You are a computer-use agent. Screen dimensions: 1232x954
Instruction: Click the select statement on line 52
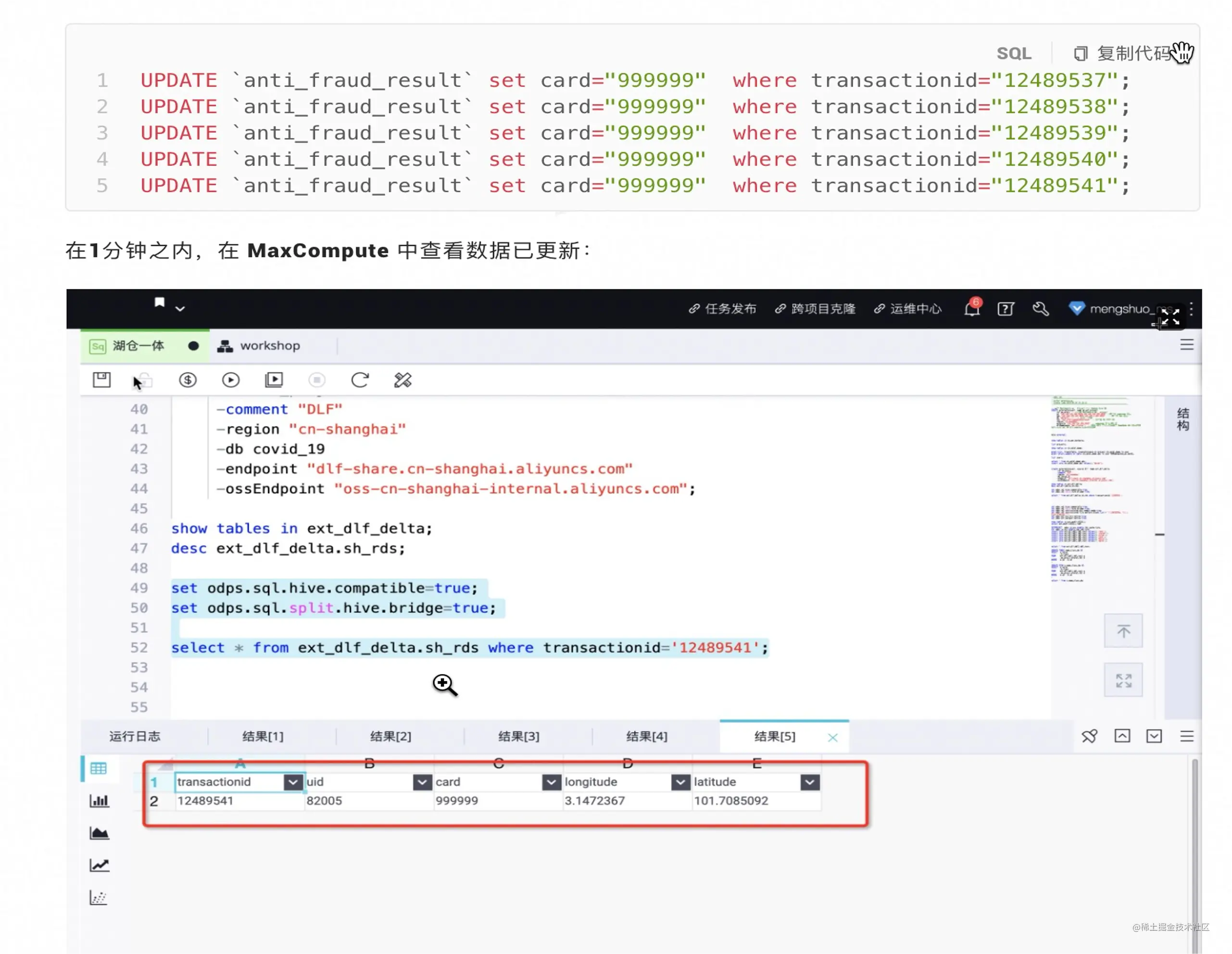pos(470,648)
